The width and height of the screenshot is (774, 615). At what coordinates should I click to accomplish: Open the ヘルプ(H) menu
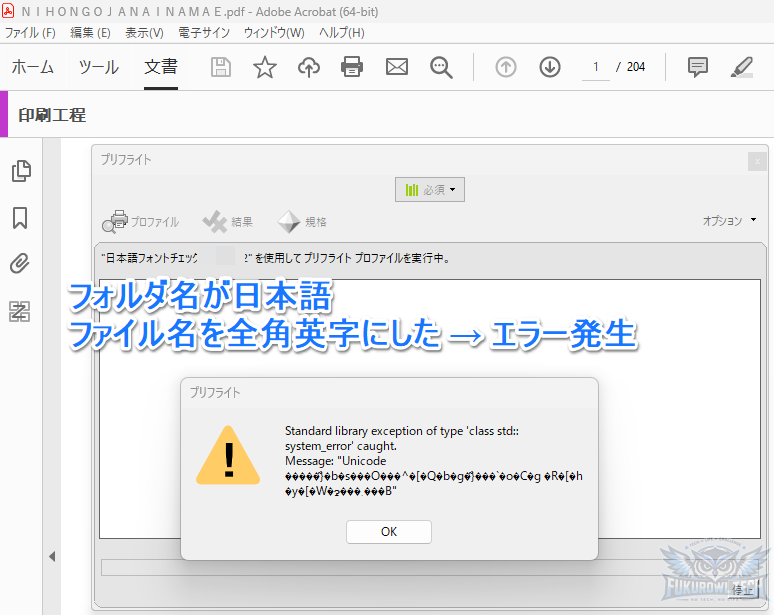pos(342,33)
